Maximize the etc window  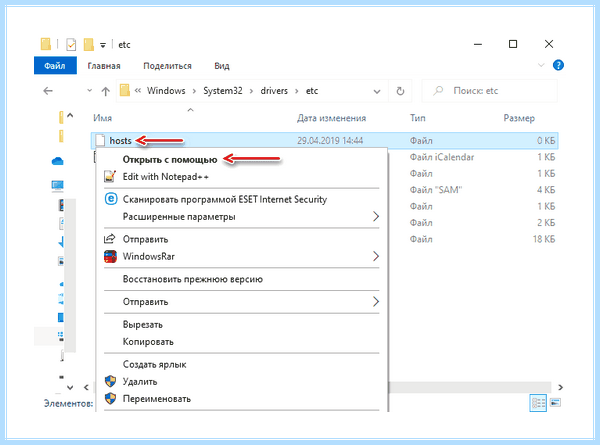coord(513,44)
